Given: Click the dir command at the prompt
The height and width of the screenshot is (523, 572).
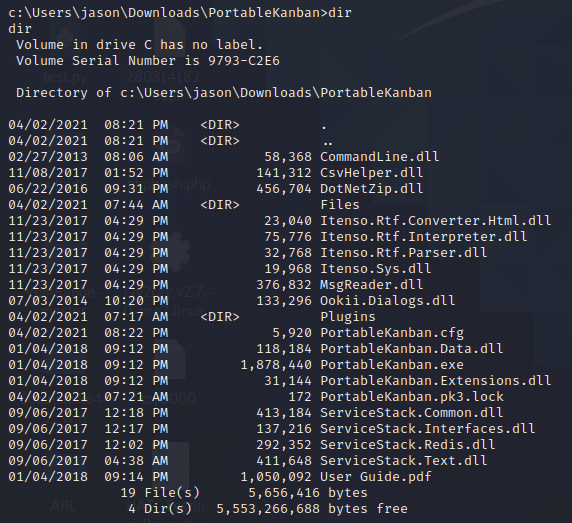Looking at the screenshot, I should coord(340,13).
